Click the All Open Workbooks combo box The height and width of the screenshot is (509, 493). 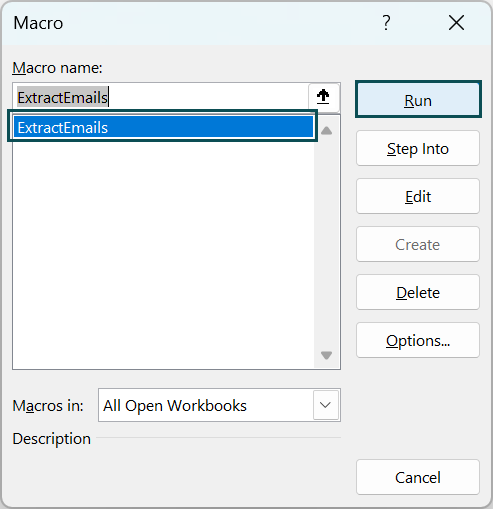tap(219, 405)
